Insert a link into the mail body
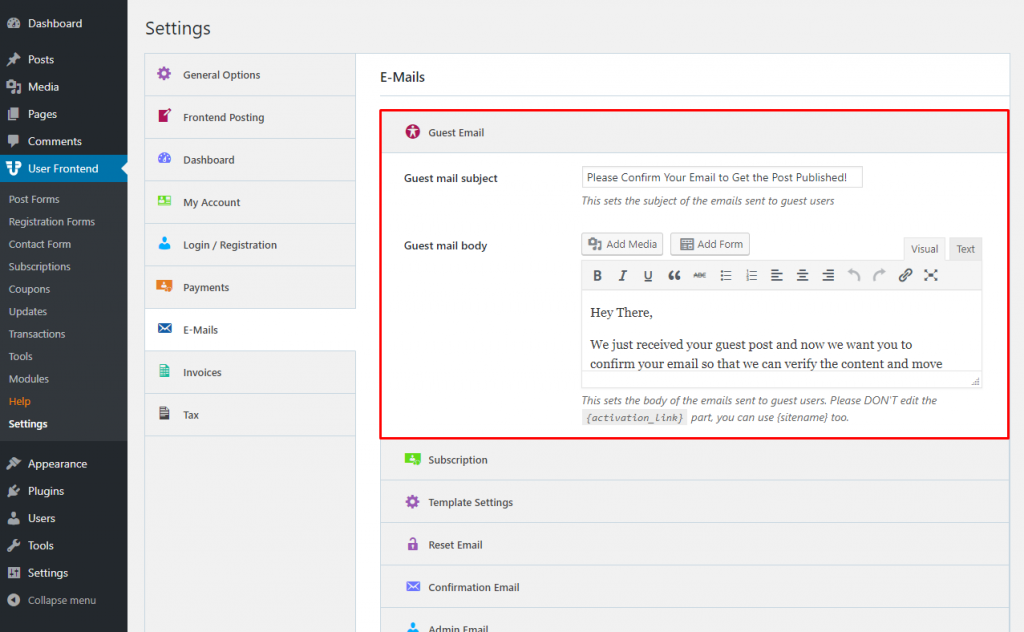Image resolution: width=1024 pixels, height=632 pixels. tap(906, 275)
